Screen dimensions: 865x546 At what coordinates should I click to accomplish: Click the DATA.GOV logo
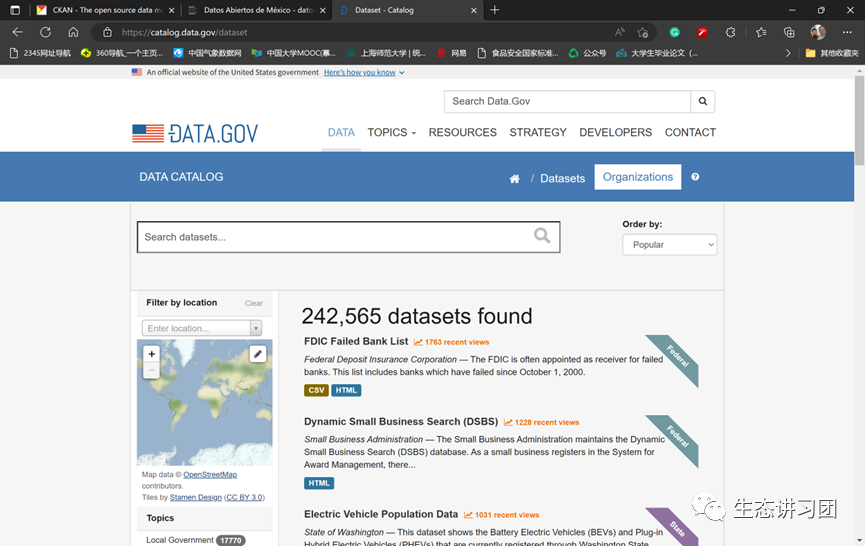pyautogui.click(x=195, y=133)
